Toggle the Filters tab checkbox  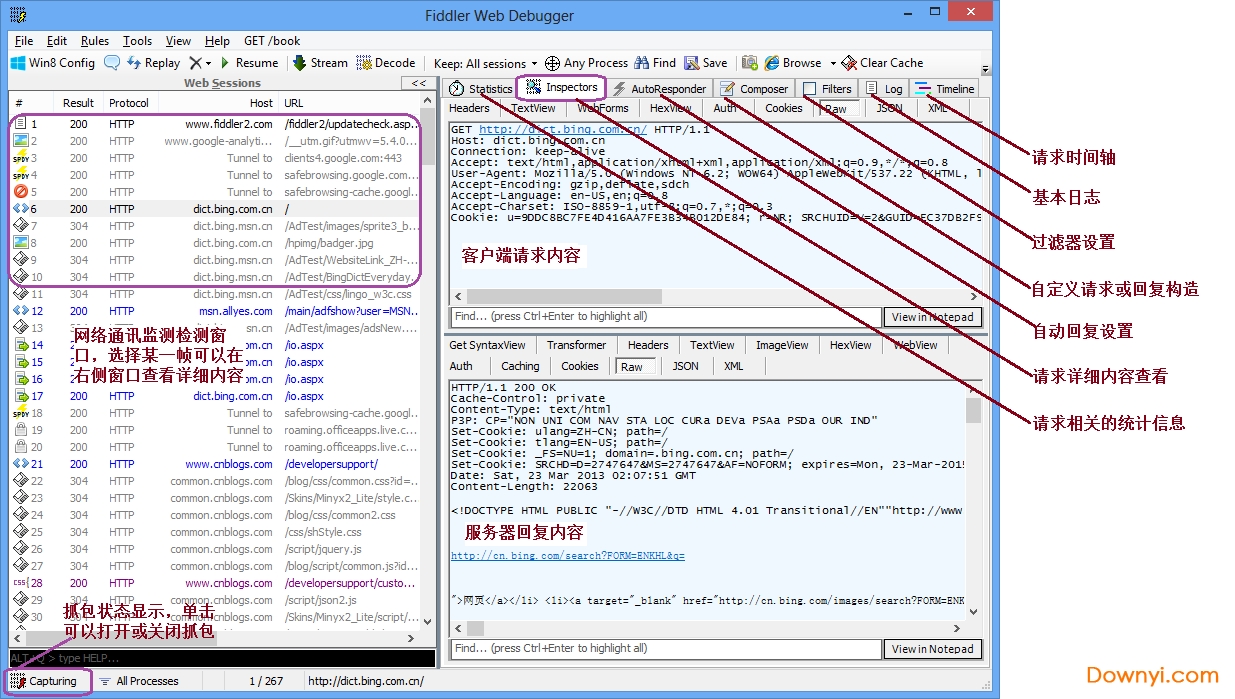[x=810, y=89]
